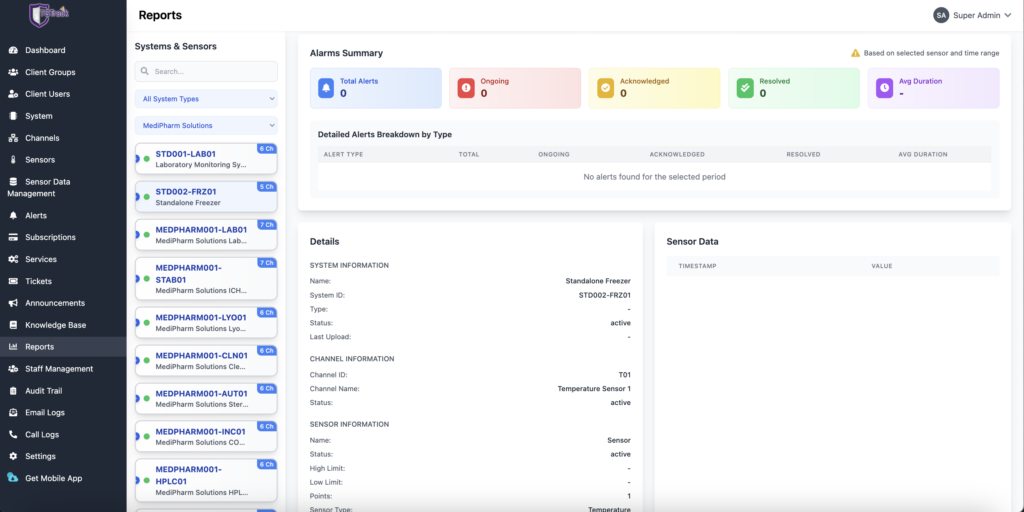The image size is (1024, 512).
Task: Expand the MediPharm Solutions client dropdown
Action: coord(206,126)
